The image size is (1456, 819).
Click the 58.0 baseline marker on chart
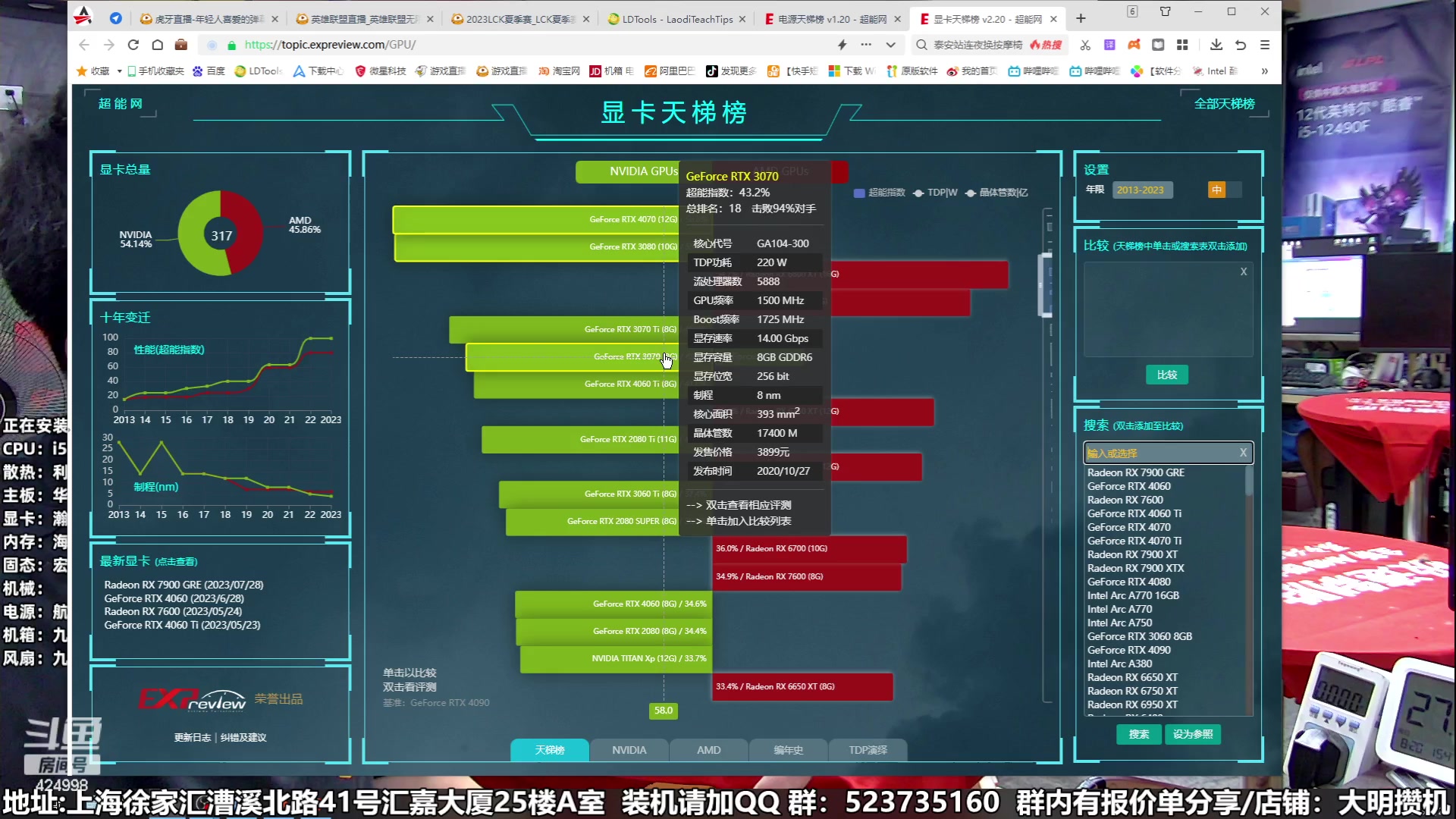[x=664, y=711]
